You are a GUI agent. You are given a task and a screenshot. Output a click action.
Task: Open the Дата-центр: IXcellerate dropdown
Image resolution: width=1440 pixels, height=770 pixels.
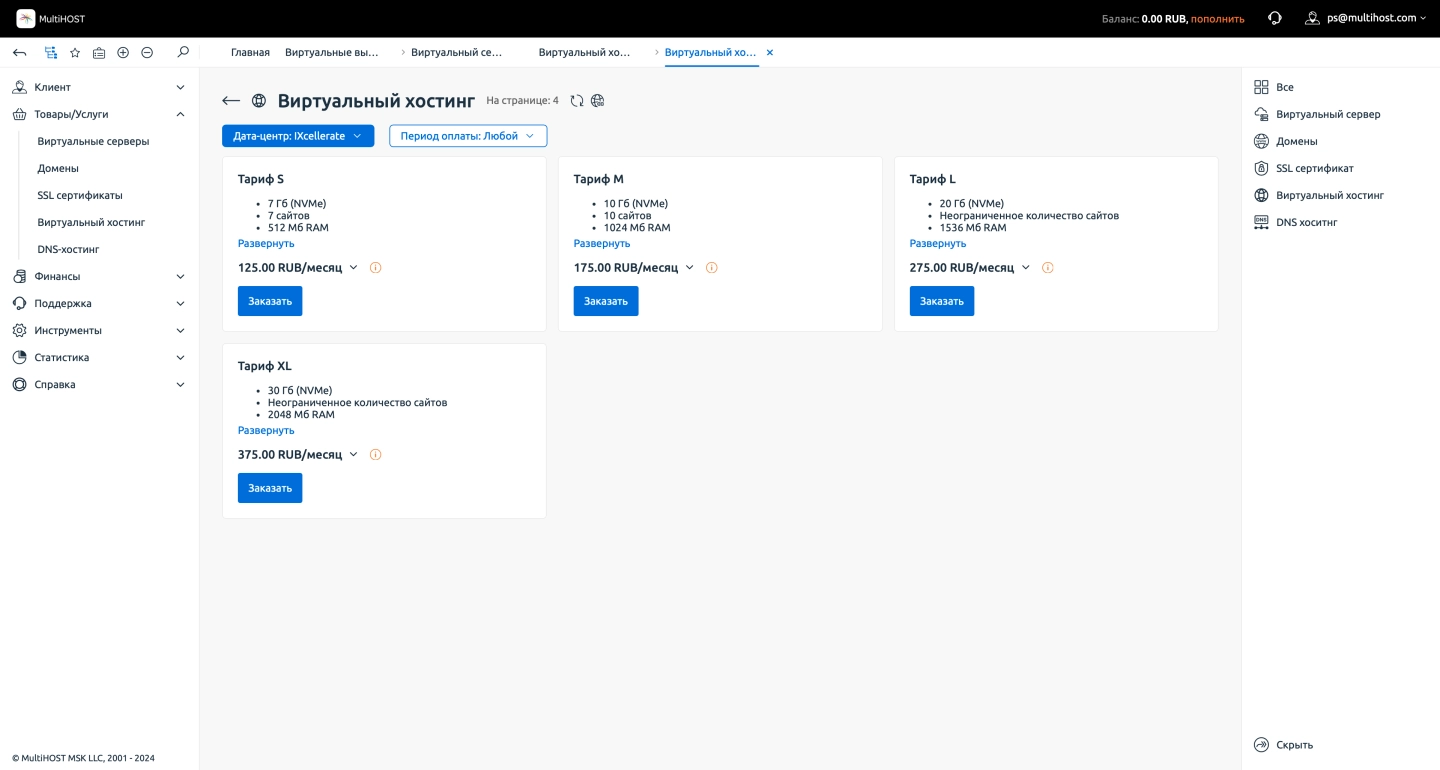coord(298,136)
